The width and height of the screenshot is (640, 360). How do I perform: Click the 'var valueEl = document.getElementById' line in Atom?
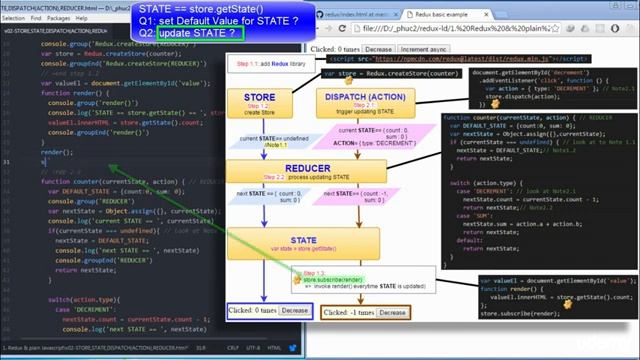point(125,83)
